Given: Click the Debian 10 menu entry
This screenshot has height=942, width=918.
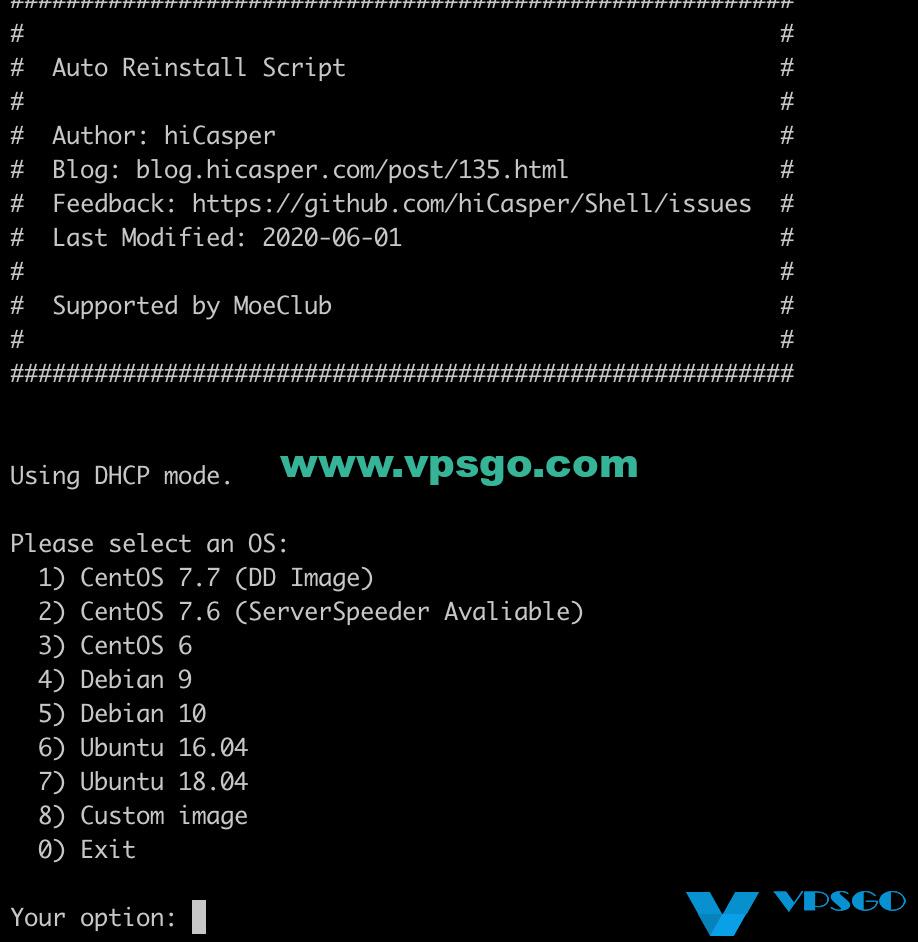Looking at the screenshot, I should (x=122, y=714).
